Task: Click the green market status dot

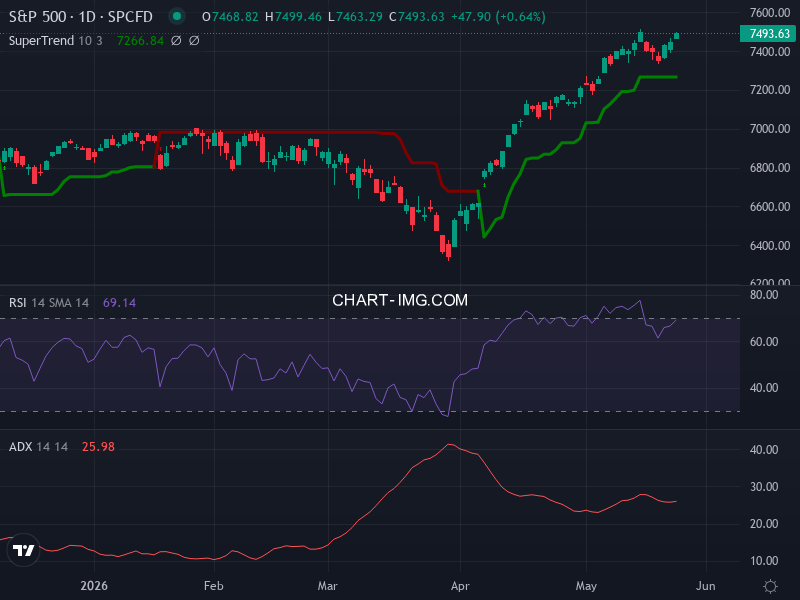Action: 177,16
